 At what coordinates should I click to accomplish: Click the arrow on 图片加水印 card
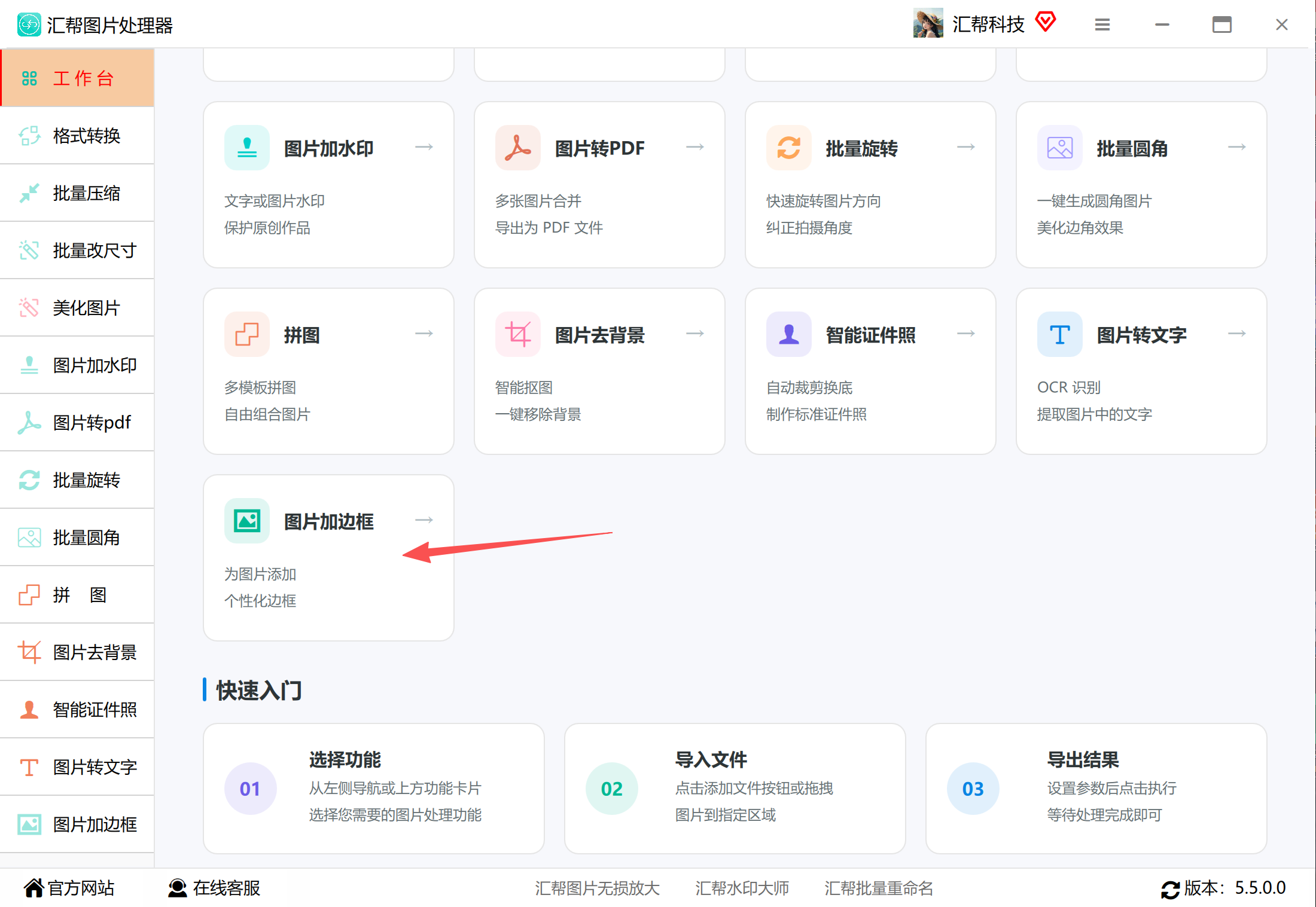424,147
